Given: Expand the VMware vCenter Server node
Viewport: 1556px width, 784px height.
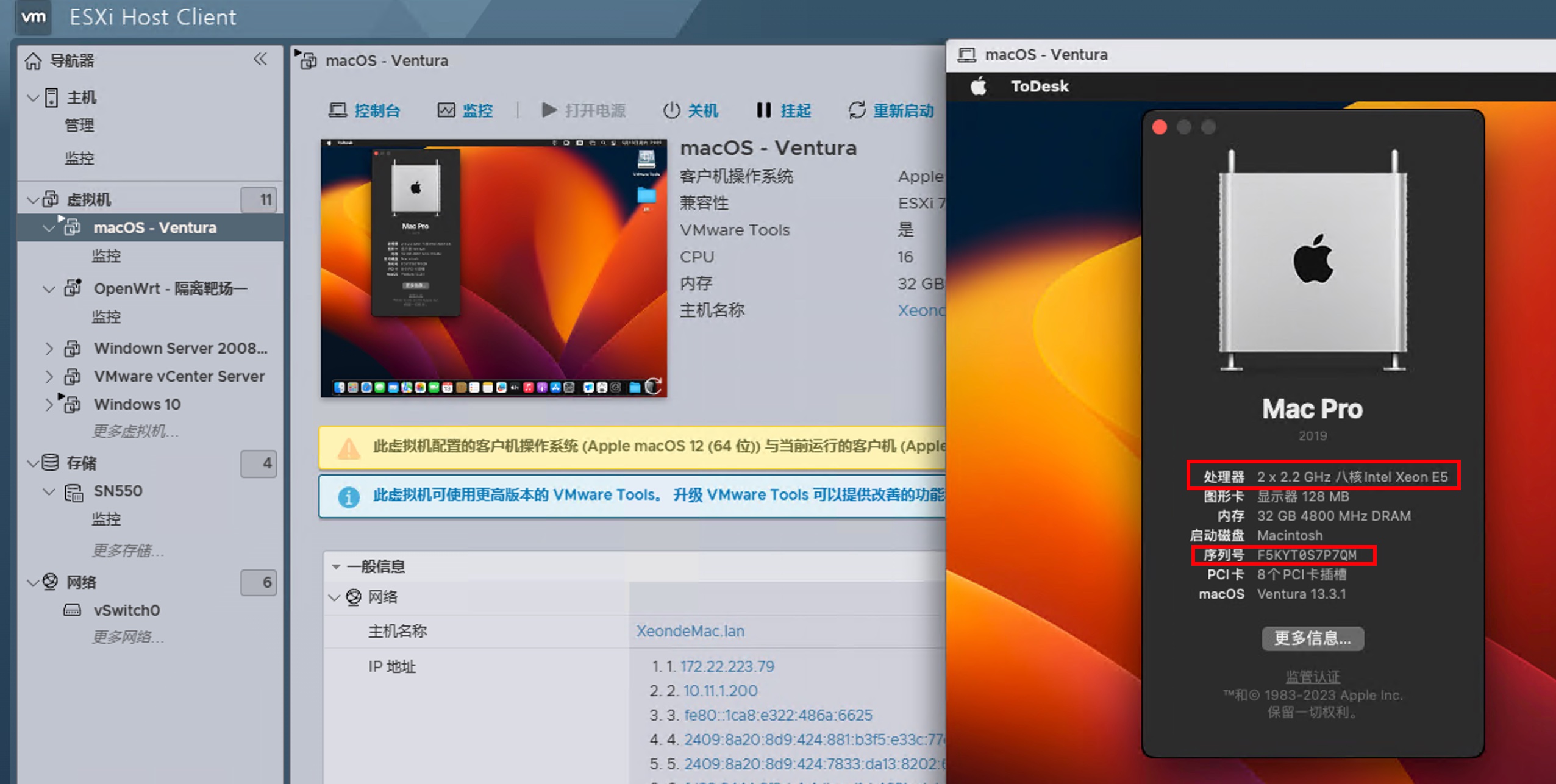Looking at the screenshot, I should pyautogui.click(x=49, y=377).
